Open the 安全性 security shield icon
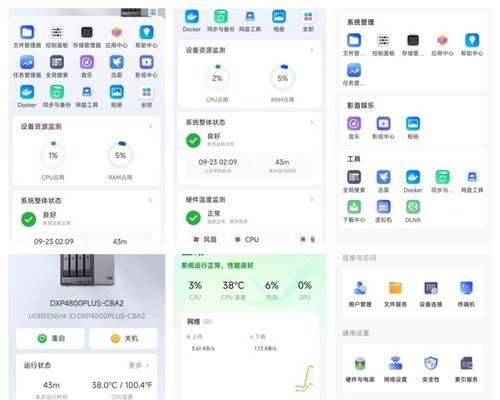The height and width of the screenshot is (400, 500). (431, 369)
